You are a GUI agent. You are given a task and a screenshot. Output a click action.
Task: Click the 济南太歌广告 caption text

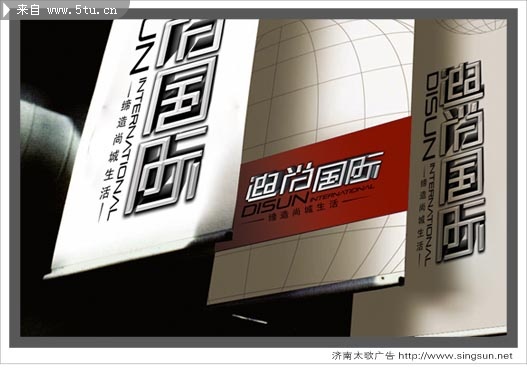363,356
